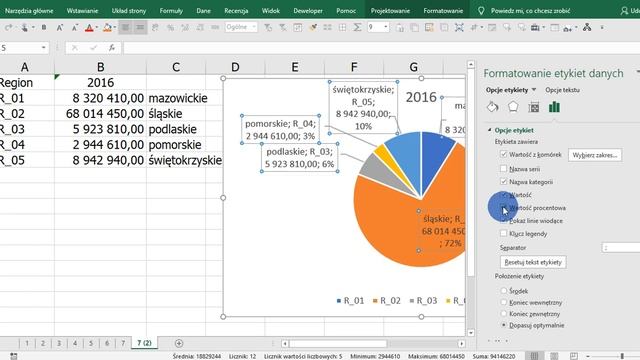640x360 pixels.
Task: Open the Opcje etykiety dropdown arrow
Action: [x=534, y=90]
